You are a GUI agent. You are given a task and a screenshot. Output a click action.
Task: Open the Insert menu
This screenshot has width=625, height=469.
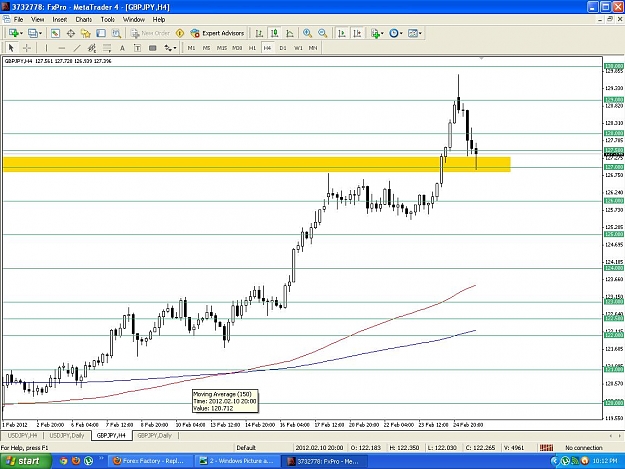click(60, 20)
